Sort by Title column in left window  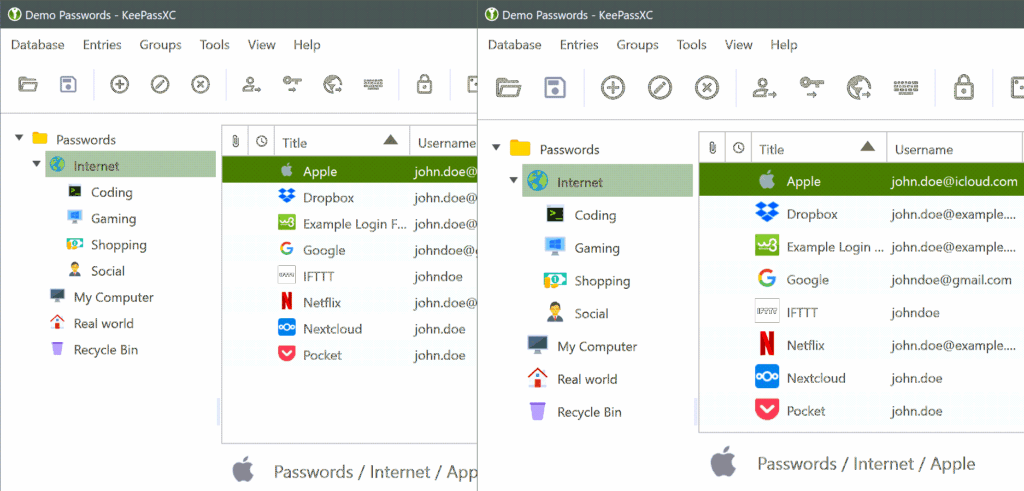342,141
